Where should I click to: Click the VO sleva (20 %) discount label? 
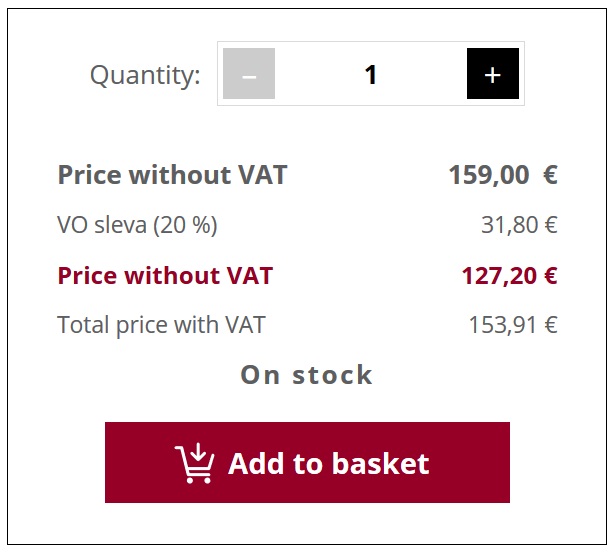(137, 225)
